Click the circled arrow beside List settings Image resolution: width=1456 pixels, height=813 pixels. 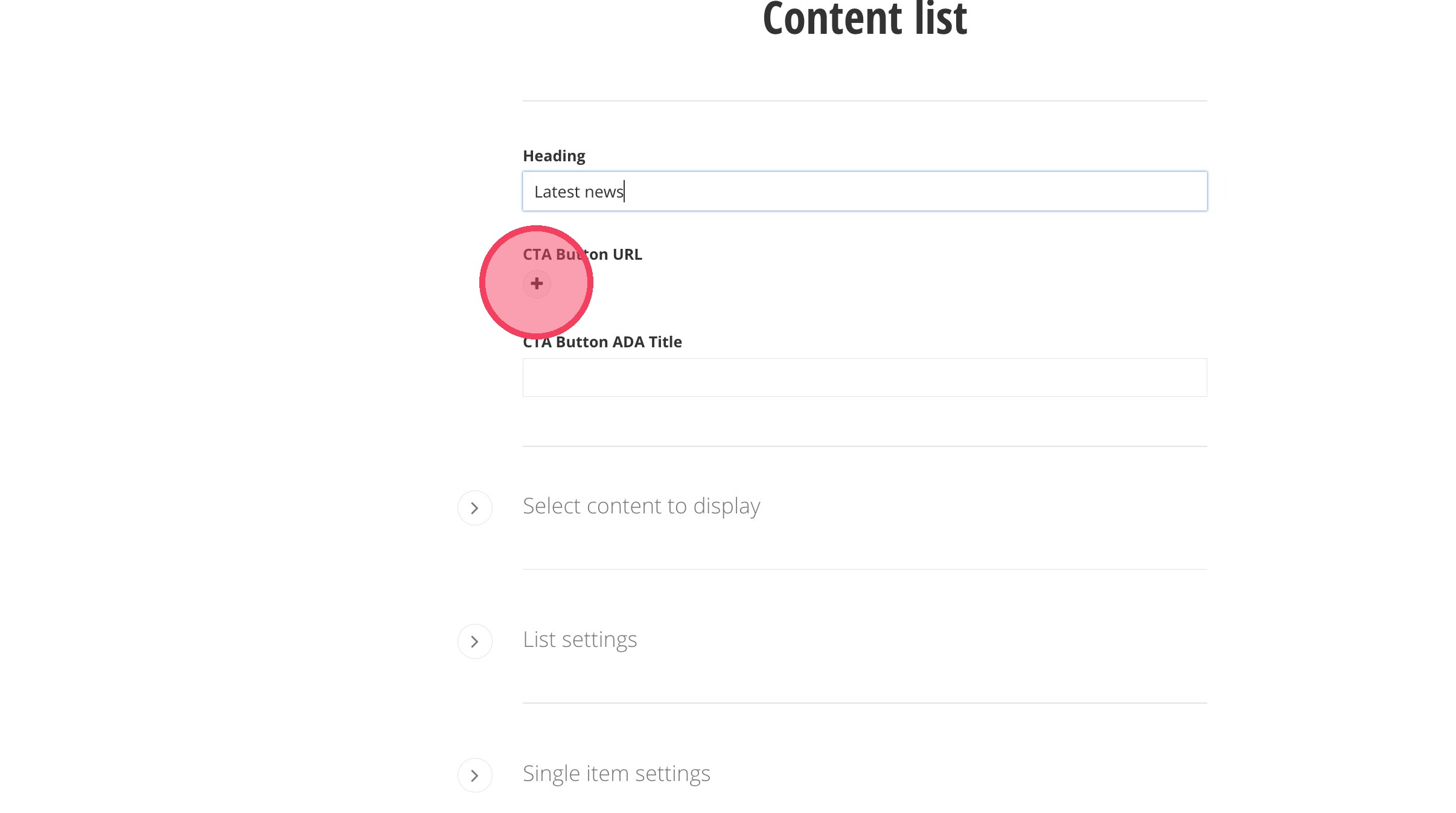(475, 641)
